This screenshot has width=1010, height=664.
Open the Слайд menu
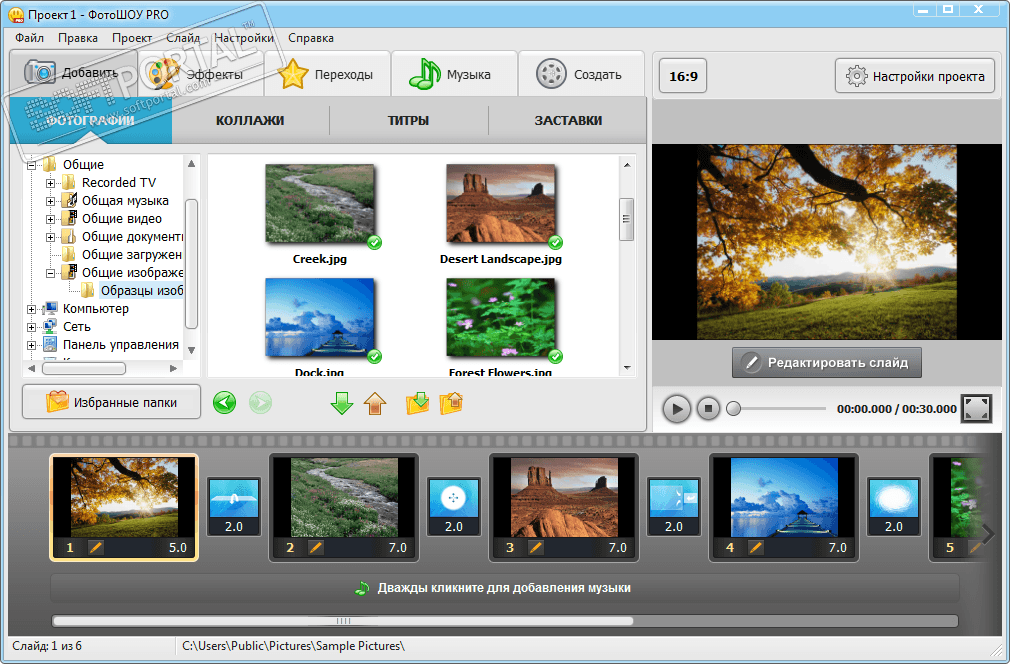[183, 38]
